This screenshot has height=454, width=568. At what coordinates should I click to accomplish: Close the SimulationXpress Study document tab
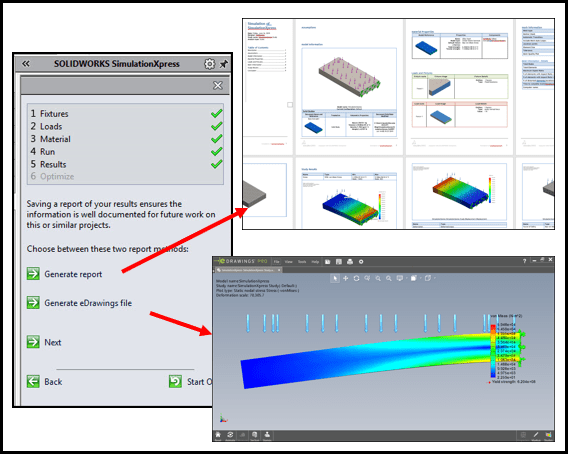point(279,270)
